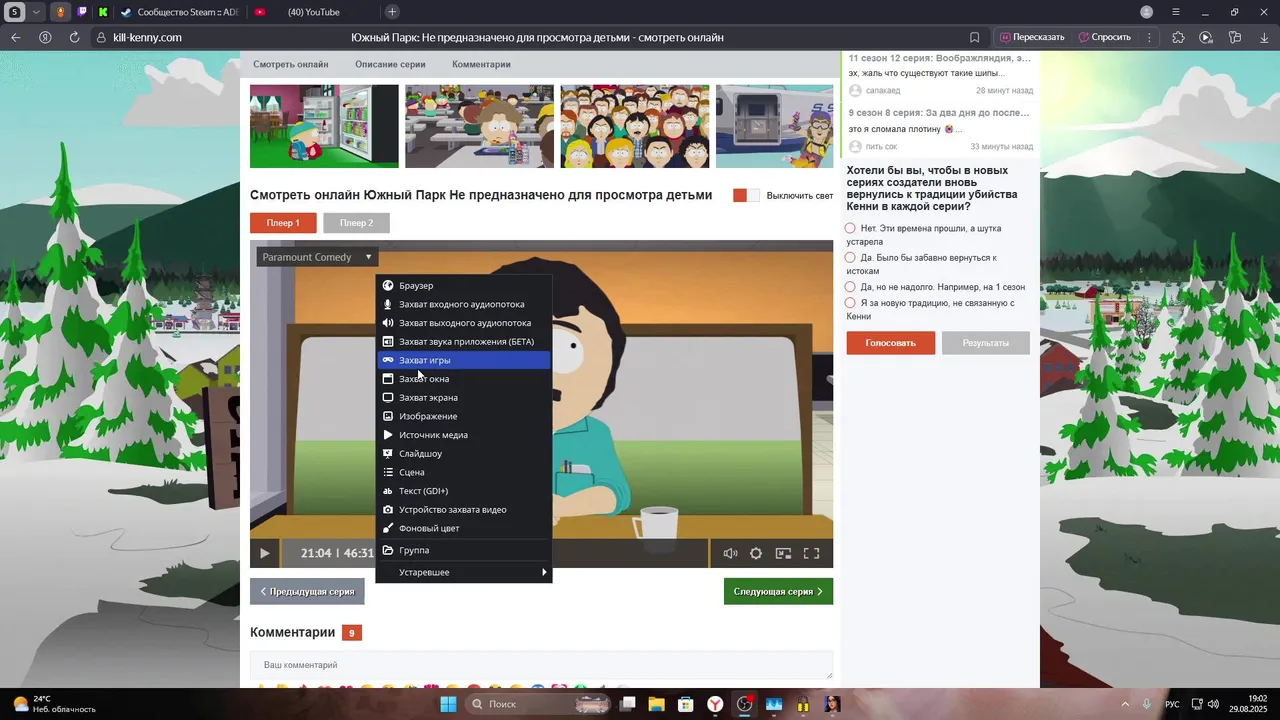Open the Task View taskbar icon
The height and width of the screenshot is (720, 1280).
627,704
